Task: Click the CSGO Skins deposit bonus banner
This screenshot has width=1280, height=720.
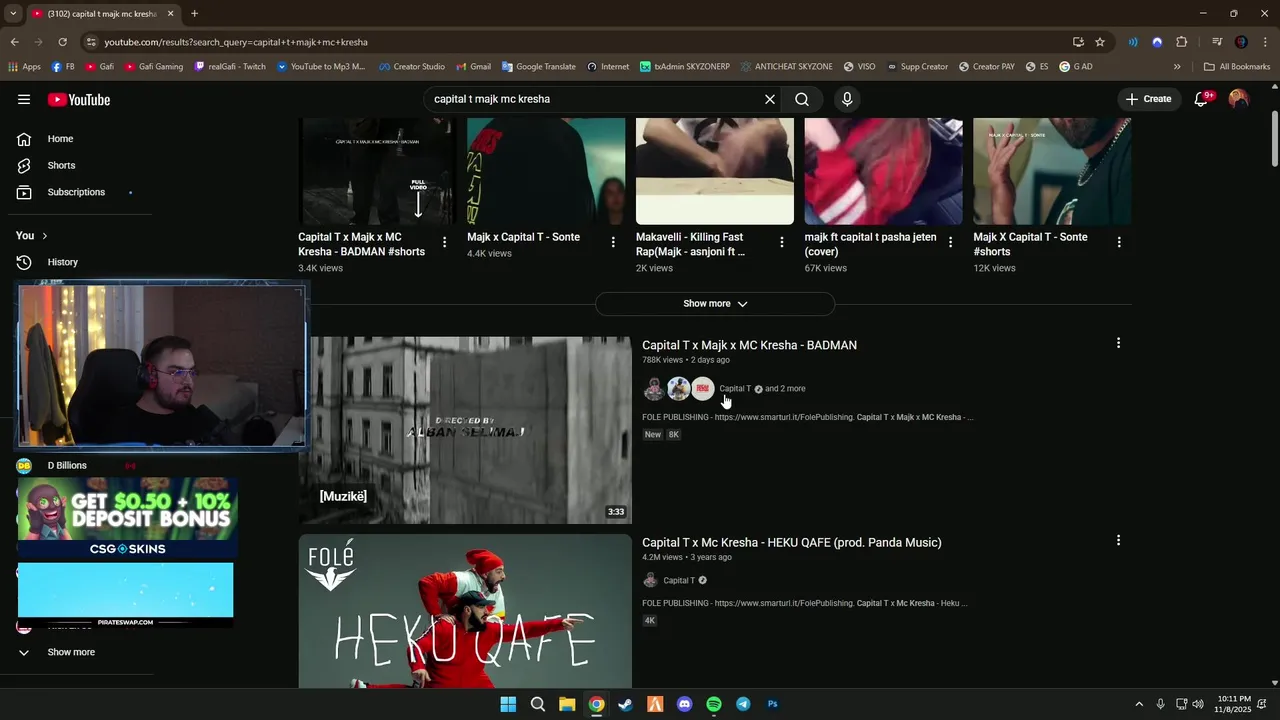Action: 126,518
